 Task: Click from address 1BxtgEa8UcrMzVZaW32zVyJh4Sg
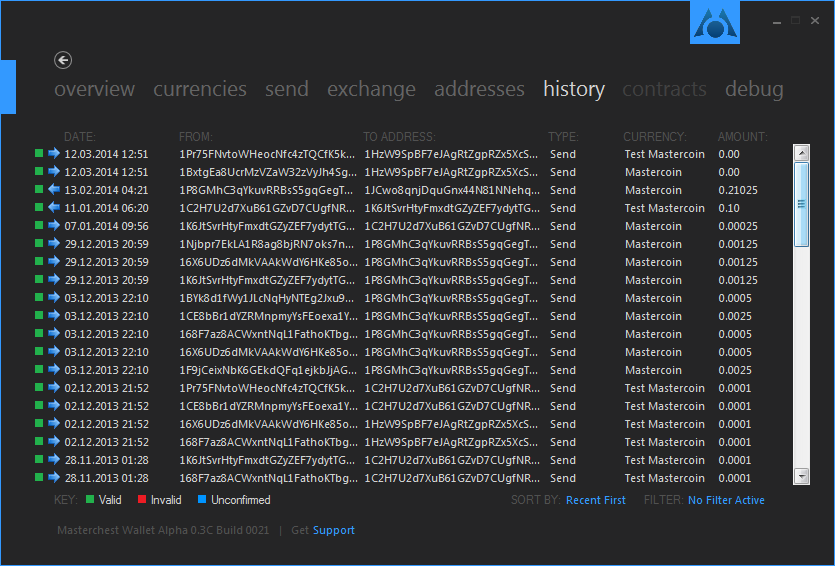pyautogui.click(x=268, y=172)
